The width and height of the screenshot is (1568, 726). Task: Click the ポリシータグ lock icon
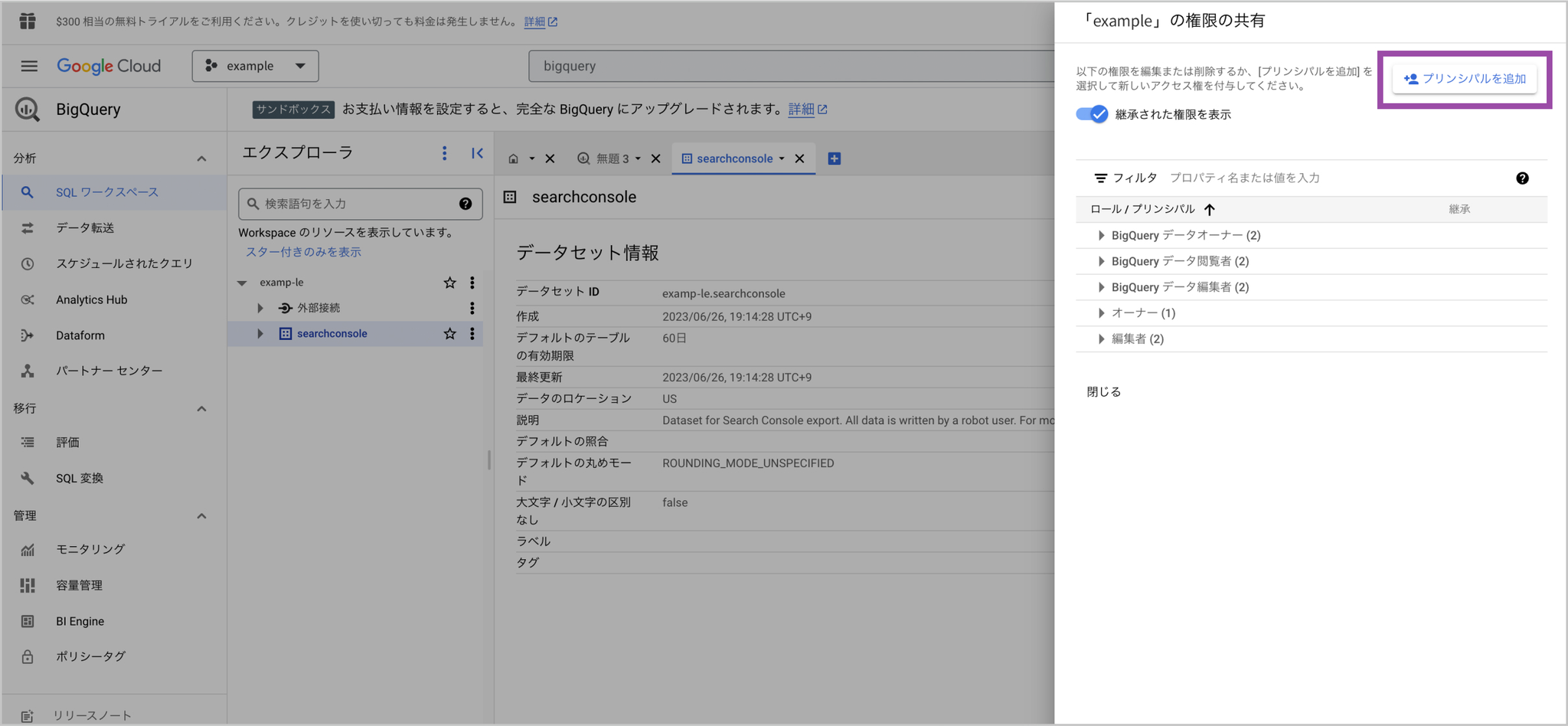28,656
